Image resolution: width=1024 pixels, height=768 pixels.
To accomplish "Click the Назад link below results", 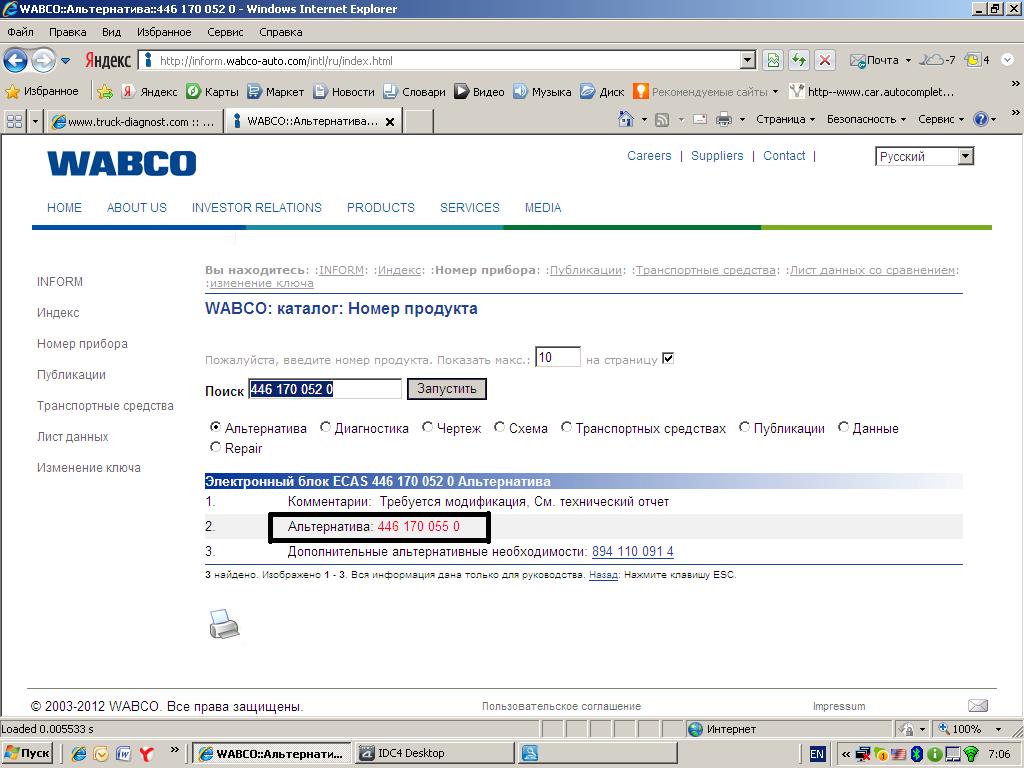I will coord(603,575).
